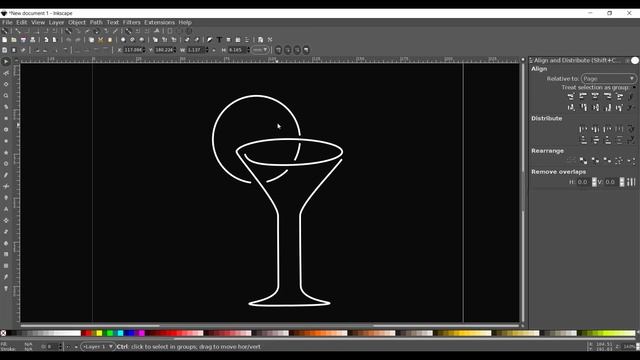This screenshot has width=640, height=360.
Task: Open the Layer 1 dropdown
Action: pos(97,347)
